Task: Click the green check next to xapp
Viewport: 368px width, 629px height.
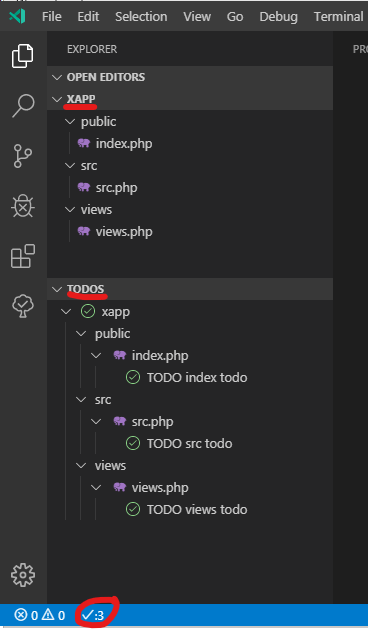Action: pos(88,311)
